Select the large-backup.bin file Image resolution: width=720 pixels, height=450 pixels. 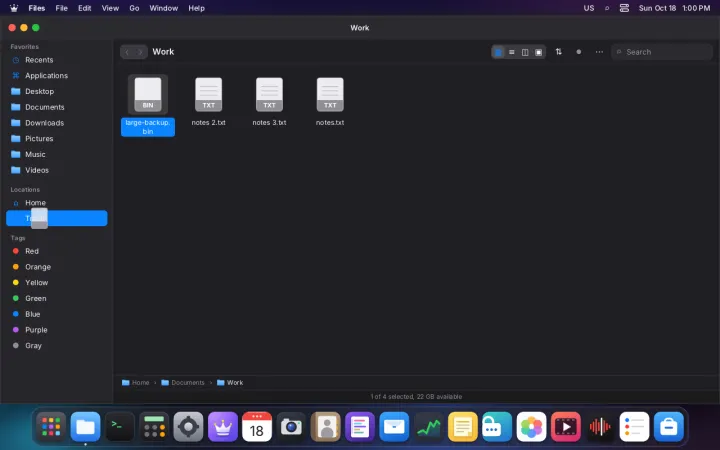click(x=148, y=105)
